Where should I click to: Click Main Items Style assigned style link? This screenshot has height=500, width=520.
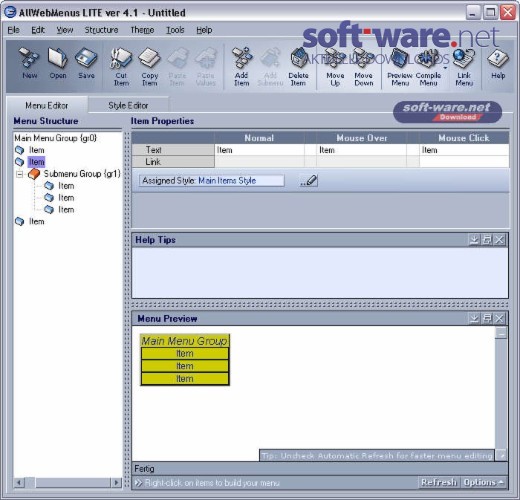pos(227,181)
